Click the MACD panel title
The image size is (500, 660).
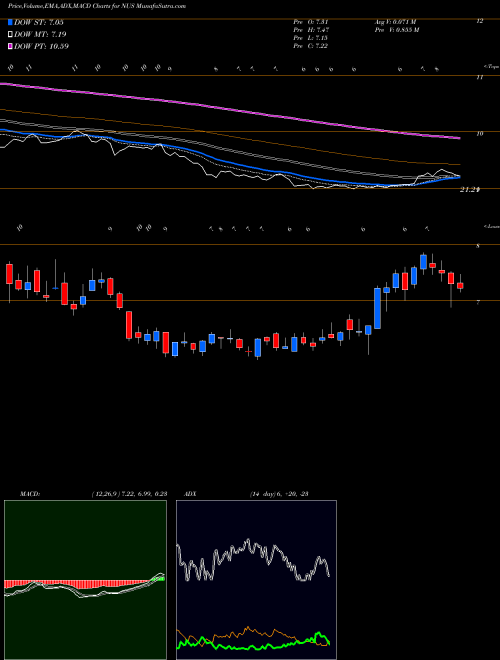click(29, 494)
